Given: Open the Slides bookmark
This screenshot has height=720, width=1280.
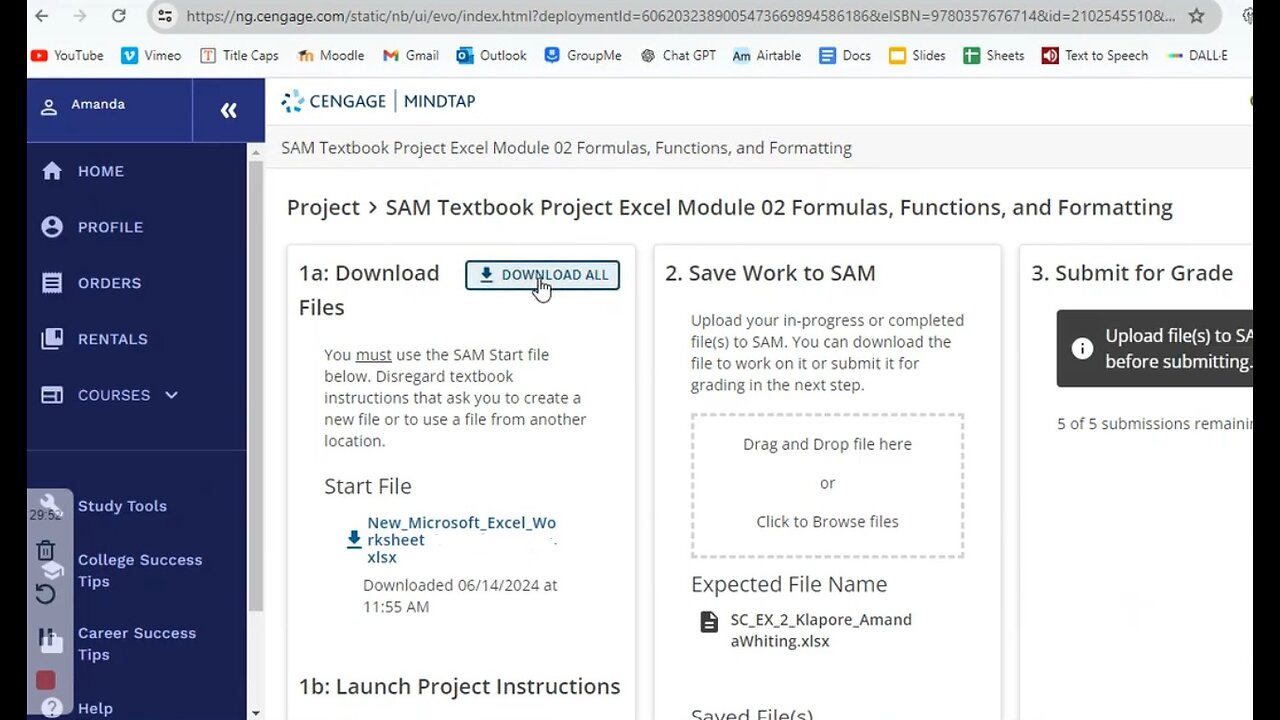Looking at the screenshot, I should click(x=917, y=55).
